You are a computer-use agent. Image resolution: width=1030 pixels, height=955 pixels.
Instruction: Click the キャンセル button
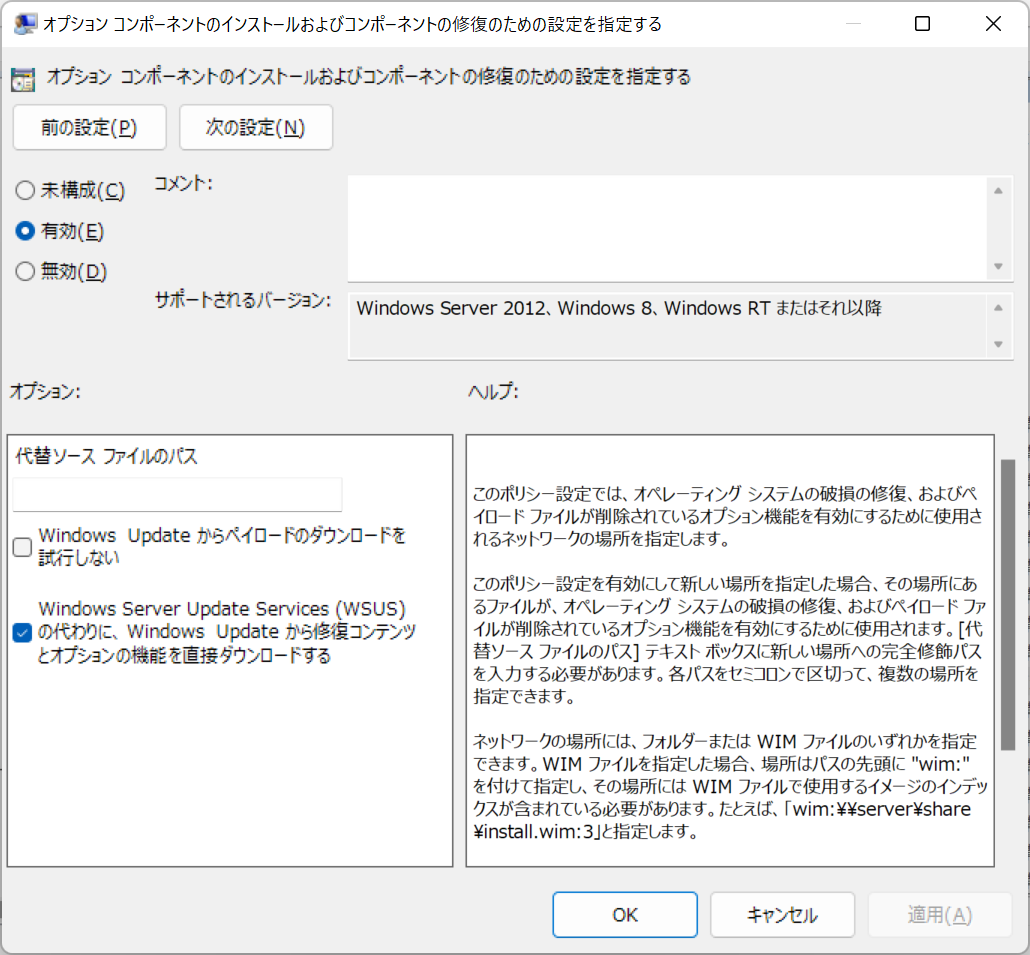[782, 914]
